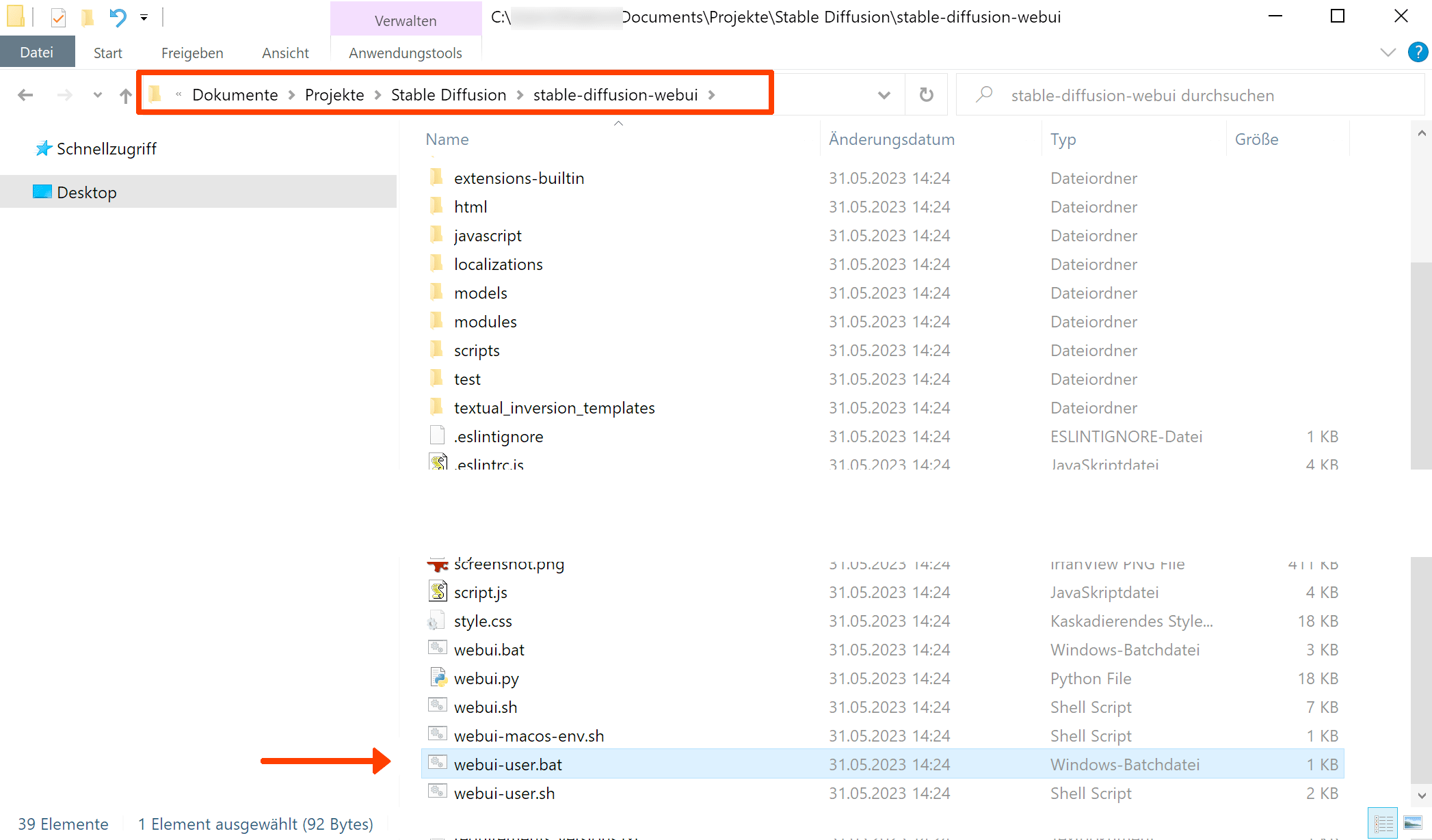The height and width of the screenshot is (840, 1432).
Task: Open the address bar history dropdown
Action: tap(884, 95)
